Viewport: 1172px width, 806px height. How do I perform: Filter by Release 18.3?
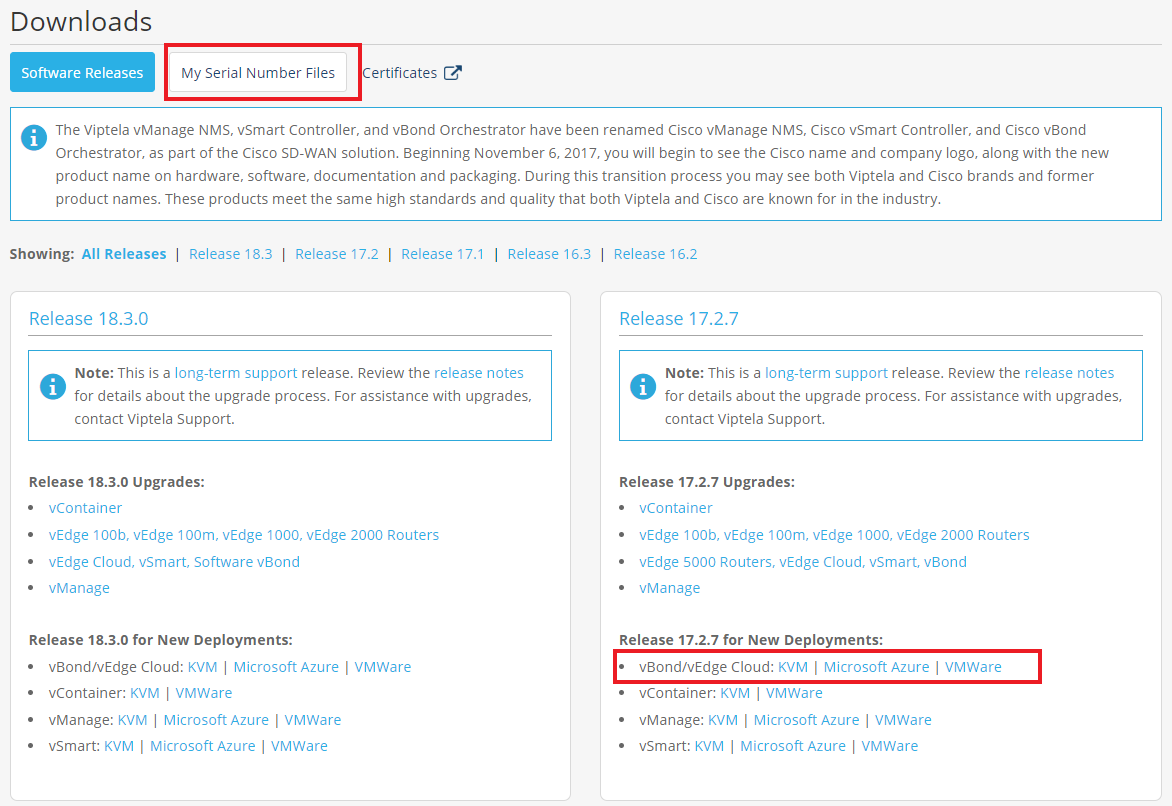[x=230, y=254]
